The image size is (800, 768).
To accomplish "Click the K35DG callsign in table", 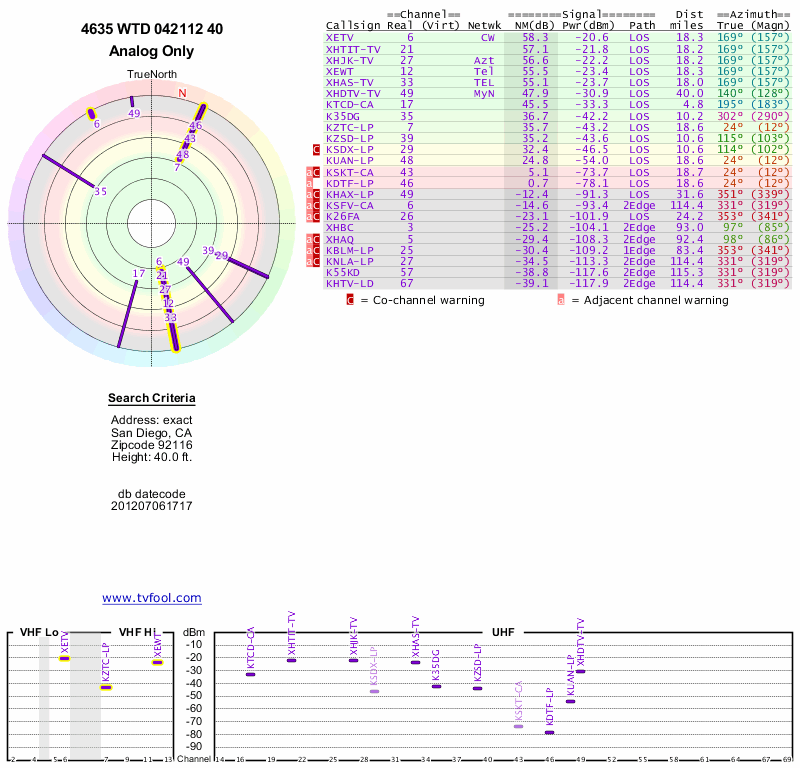I will pos(343,116).
